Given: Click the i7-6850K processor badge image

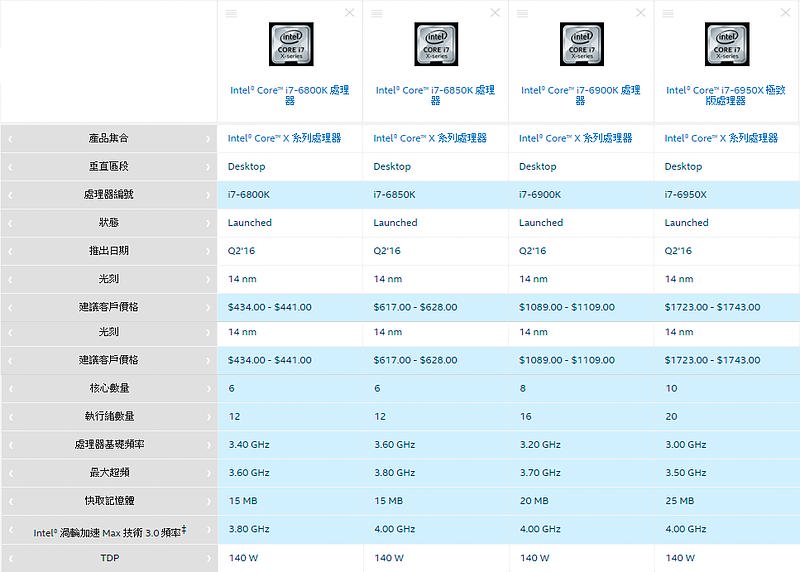Looking at the screenshot, I should coord(436,44).
